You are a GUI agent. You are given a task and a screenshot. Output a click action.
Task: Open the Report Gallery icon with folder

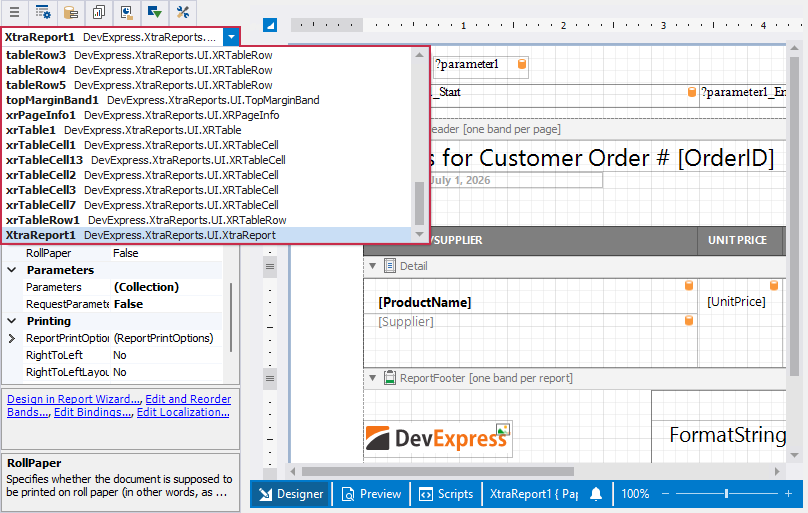(x=126, y=12)
